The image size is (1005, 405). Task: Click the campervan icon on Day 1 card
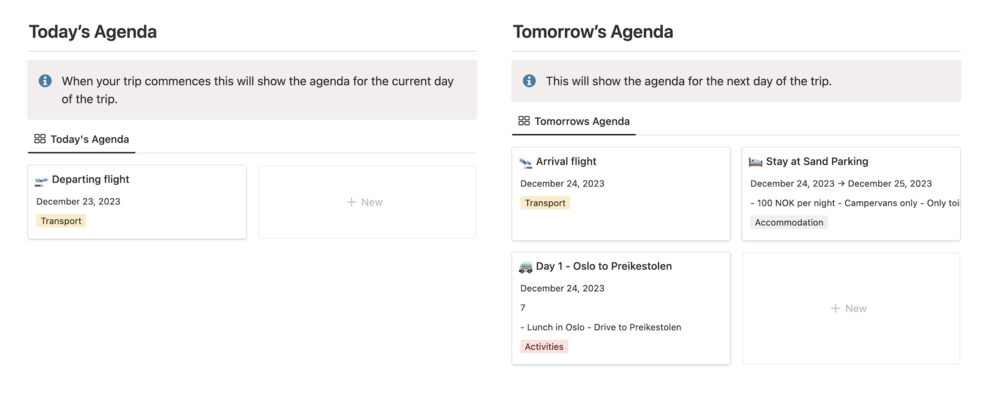coord(526,267)
